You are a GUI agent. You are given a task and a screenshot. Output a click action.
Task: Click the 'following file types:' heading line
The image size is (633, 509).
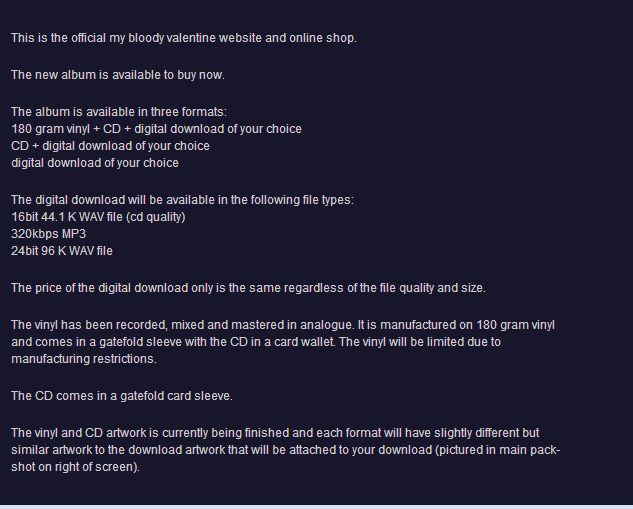(x=182, y=200)
